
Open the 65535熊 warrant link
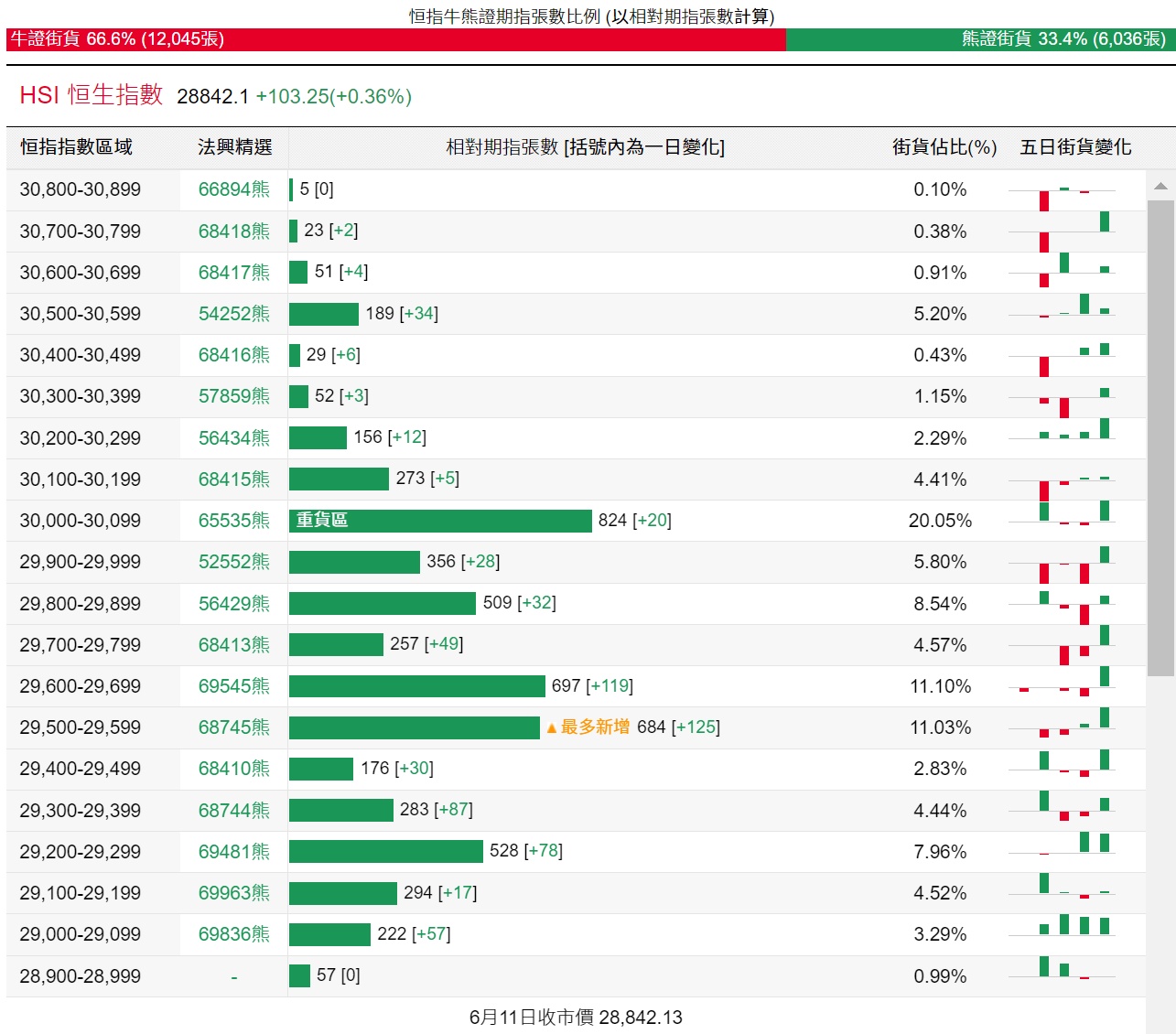point(233,521)
